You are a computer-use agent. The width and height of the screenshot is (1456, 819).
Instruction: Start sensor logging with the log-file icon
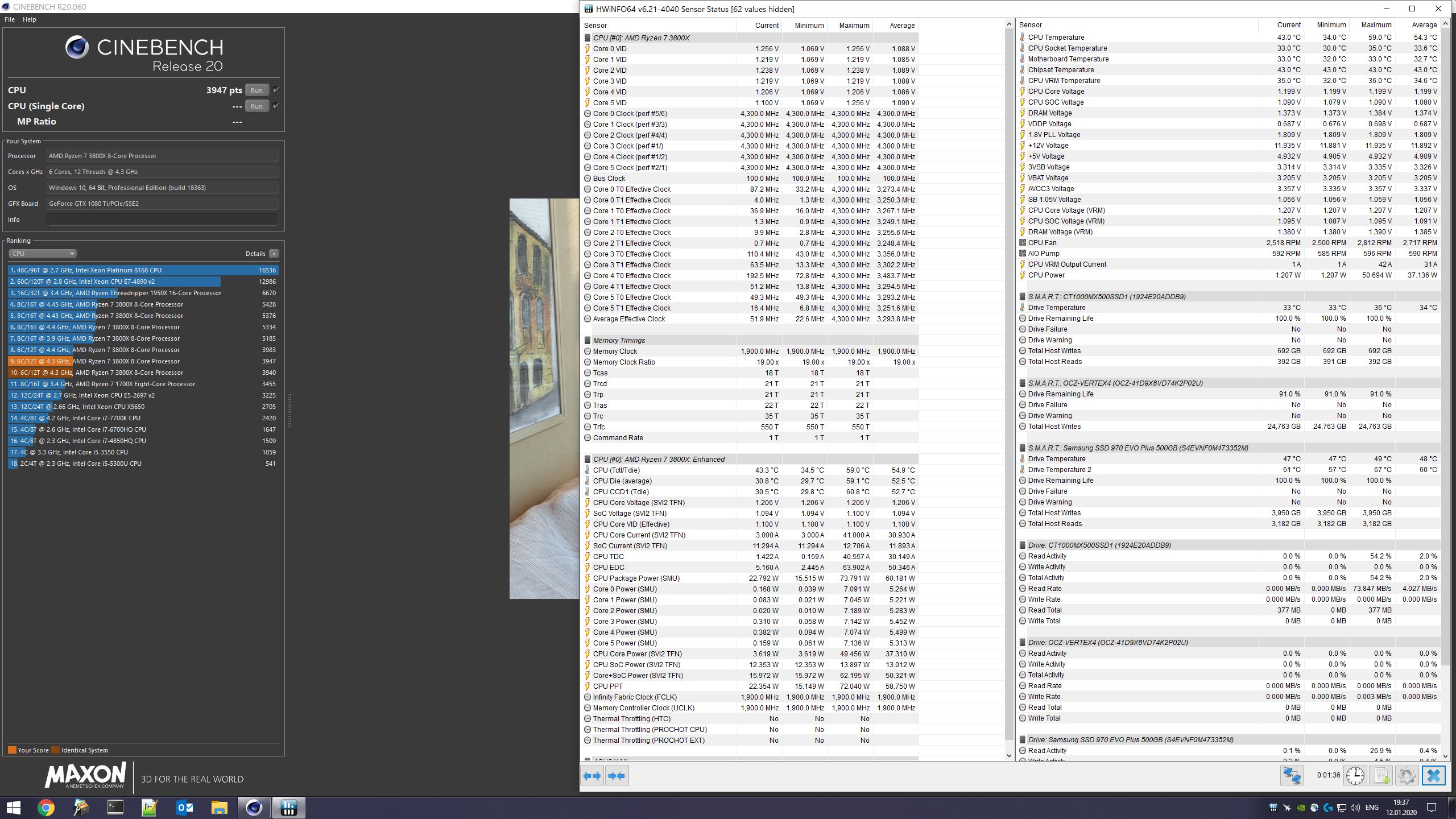pyautogui.click(x=1381, y=776)
